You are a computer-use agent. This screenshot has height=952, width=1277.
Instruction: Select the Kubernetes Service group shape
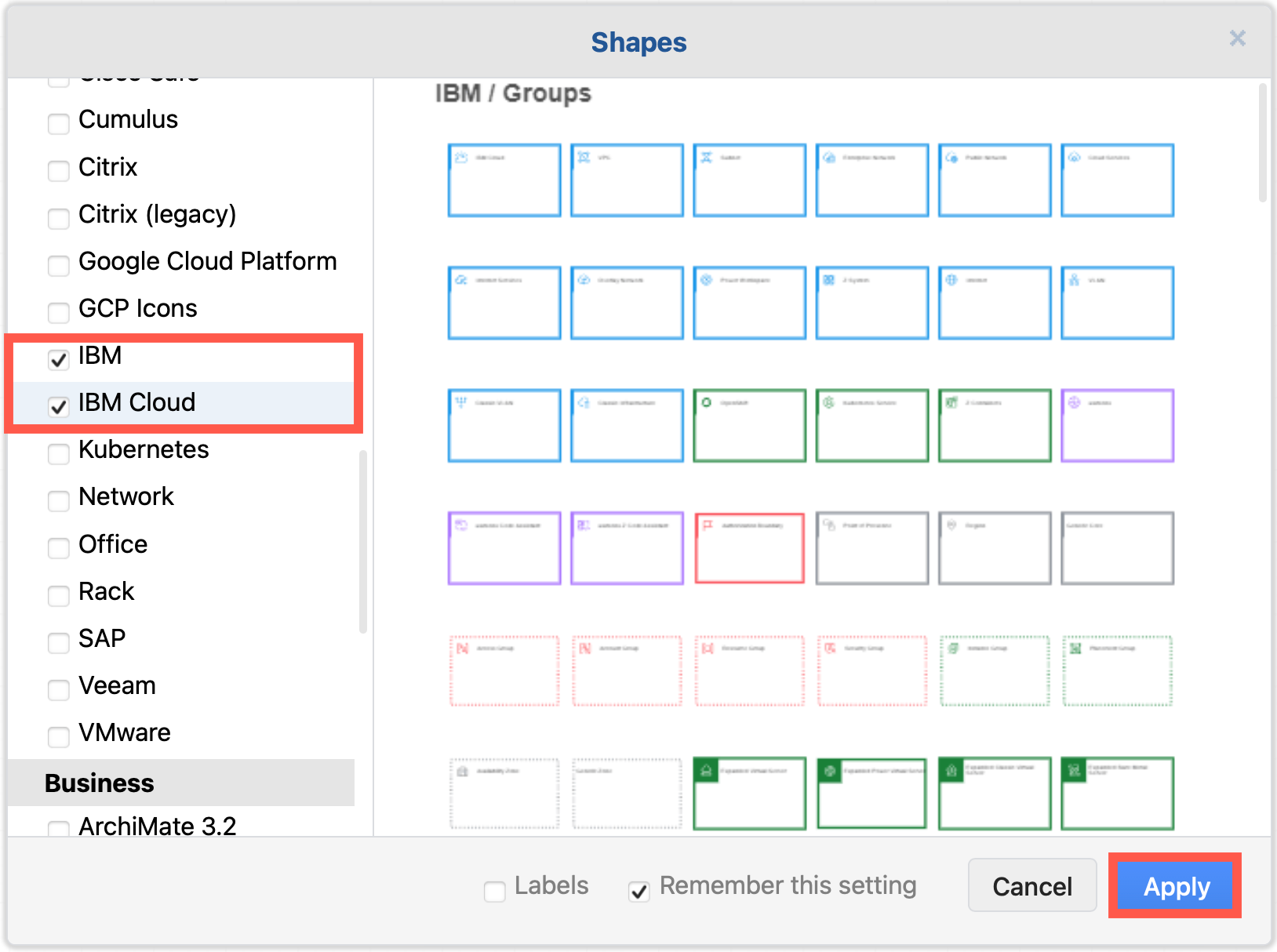pos(871,425)
